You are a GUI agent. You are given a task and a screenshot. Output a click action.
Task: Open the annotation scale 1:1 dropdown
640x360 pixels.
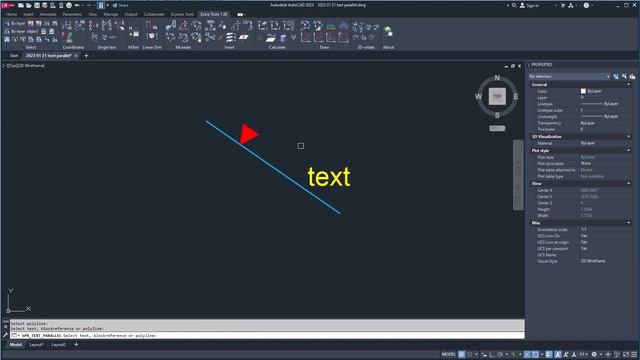coord(584,354)
